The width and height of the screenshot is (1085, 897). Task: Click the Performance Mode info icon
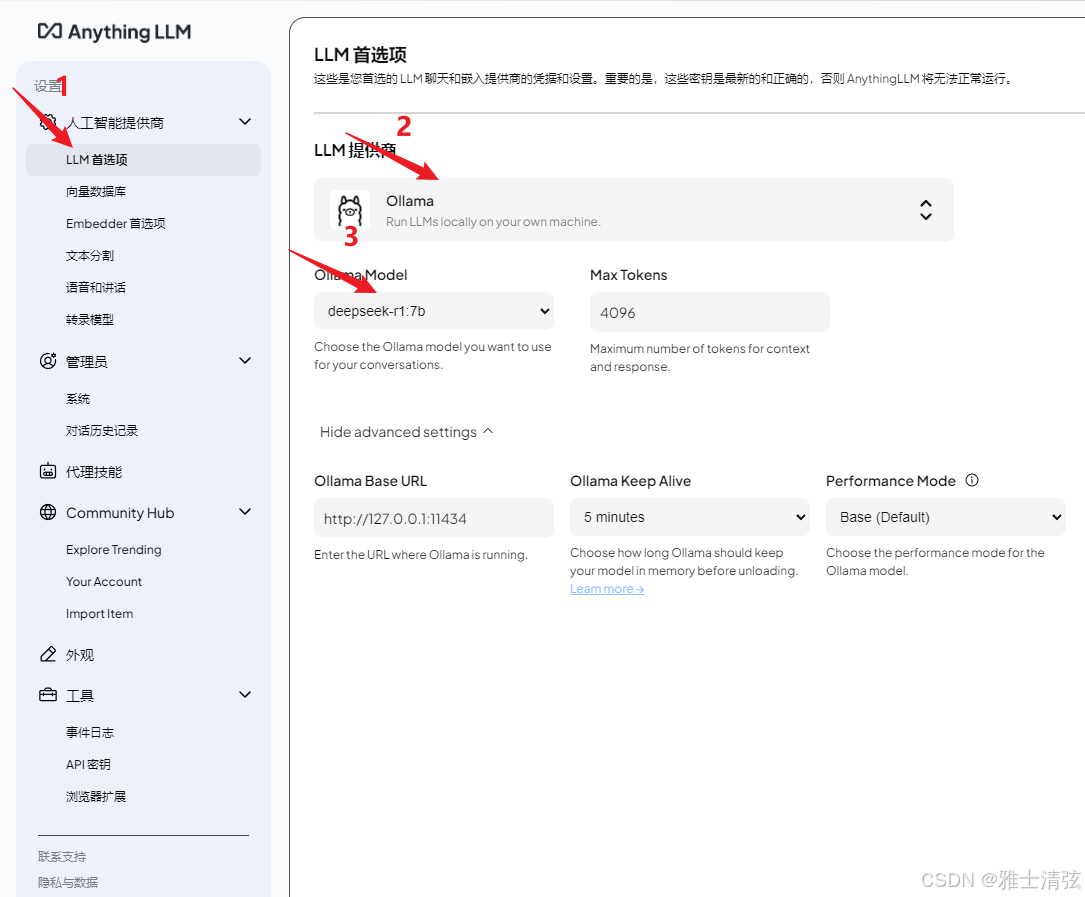point(972,480)
